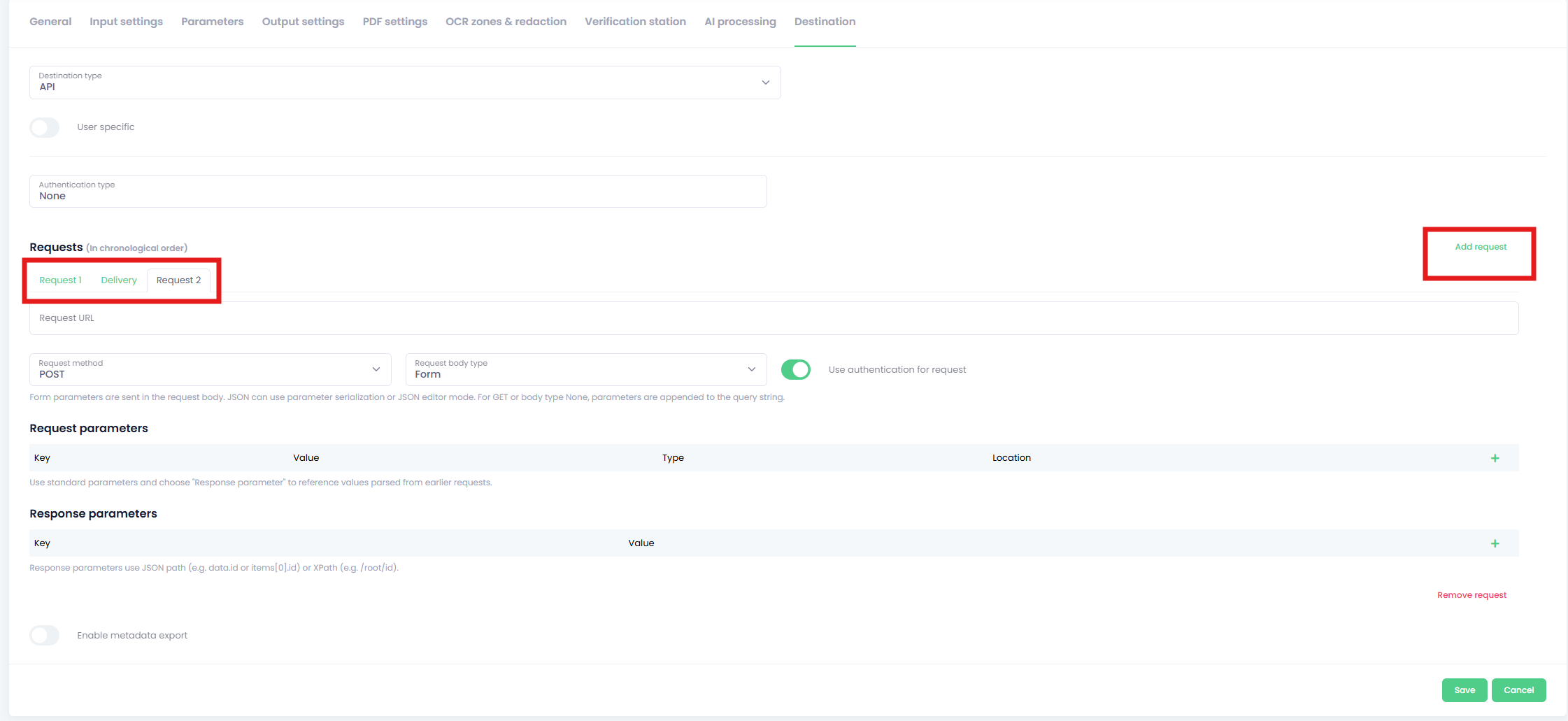Viewport: 1568px width, 721px height.
Task: Toggle Enable metadata export switch
Action: pyautogui.click(x=45, y=635)
